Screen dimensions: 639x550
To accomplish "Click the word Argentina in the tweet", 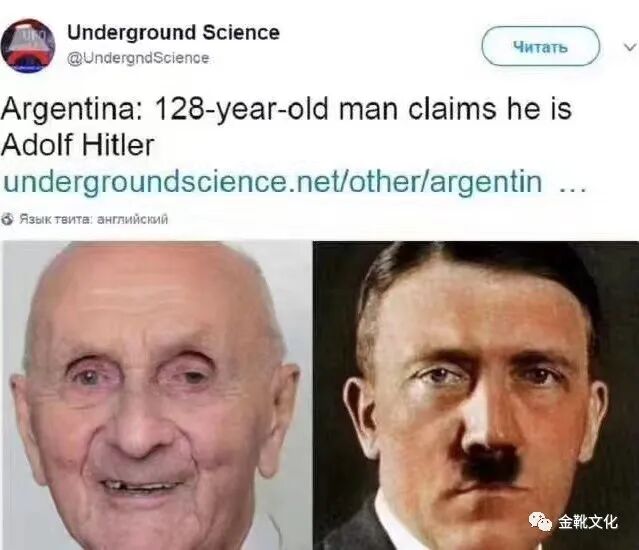I will (x=72, y=110).
